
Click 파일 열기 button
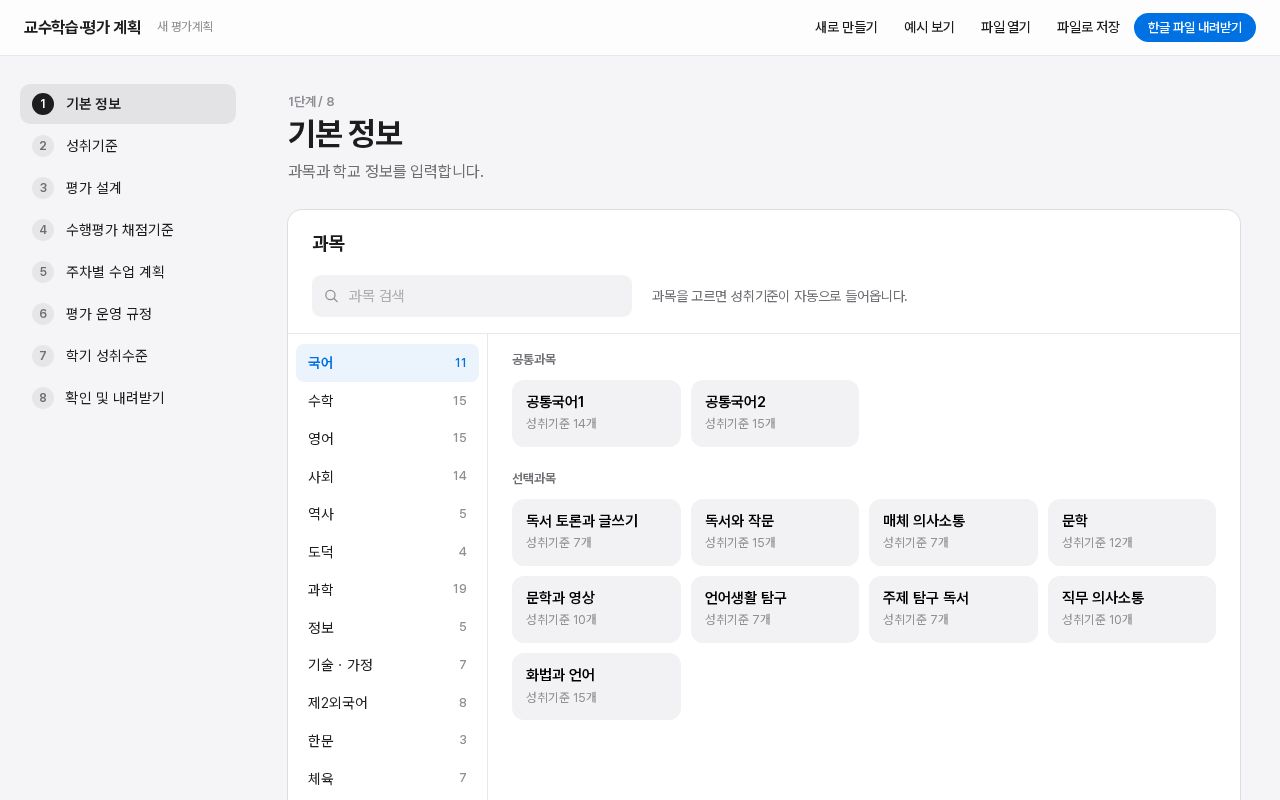click(x=1005, y=28)
